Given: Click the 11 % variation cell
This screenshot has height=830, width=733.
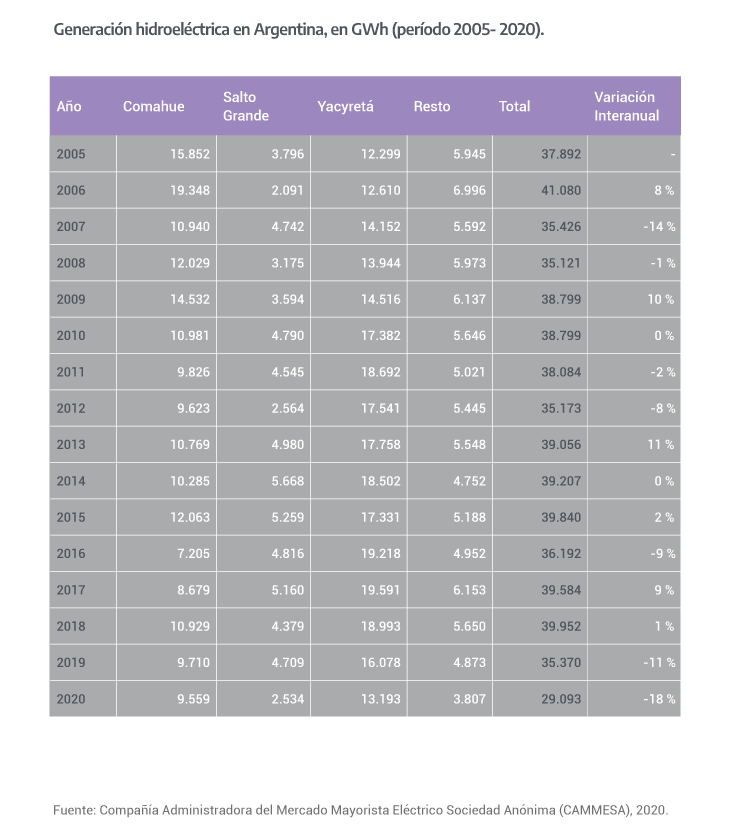Looking at the screenshot, I should point(663,445).
